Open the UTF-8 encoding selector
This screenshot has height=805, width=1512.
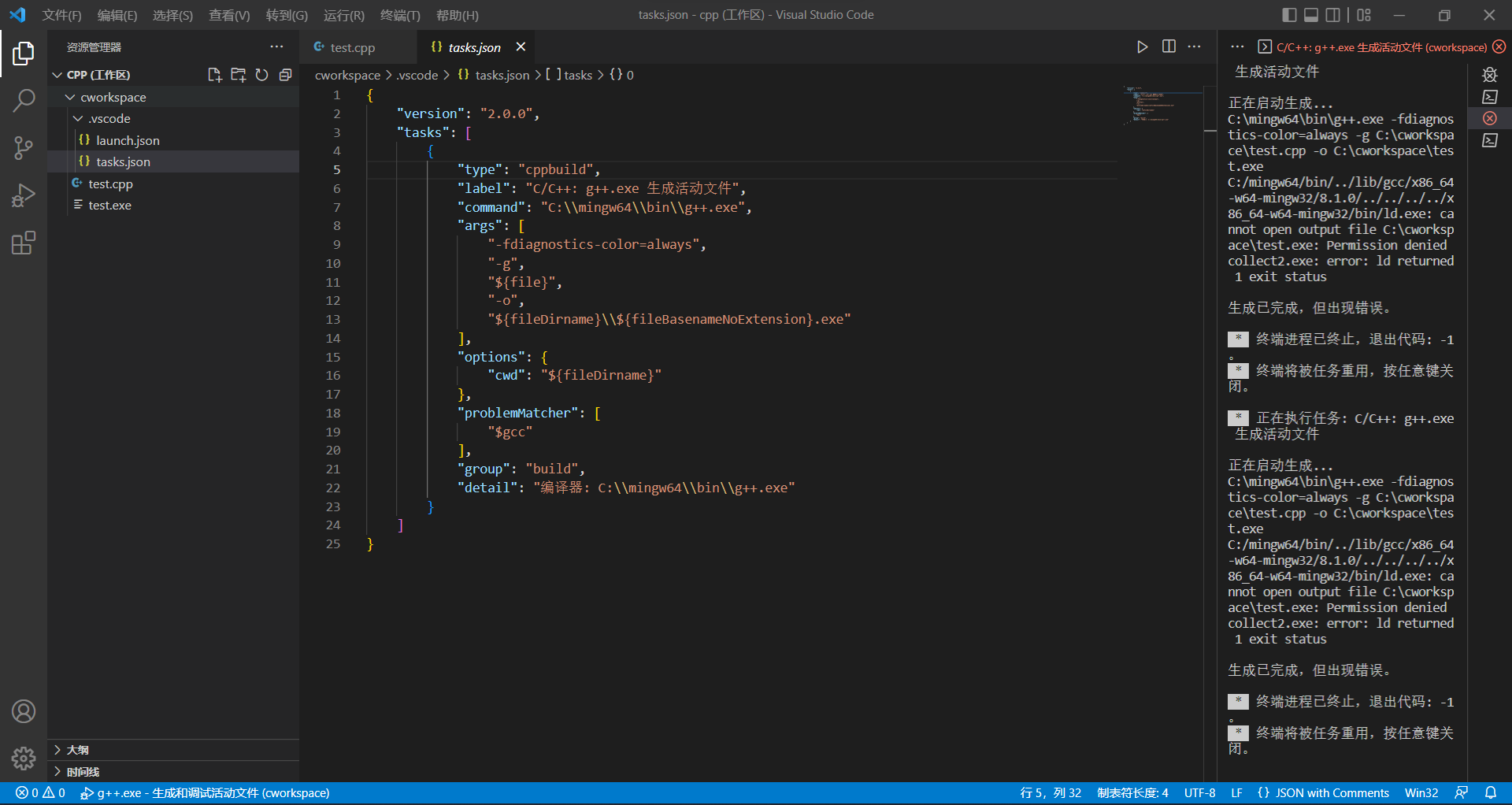click(1199, 793)
